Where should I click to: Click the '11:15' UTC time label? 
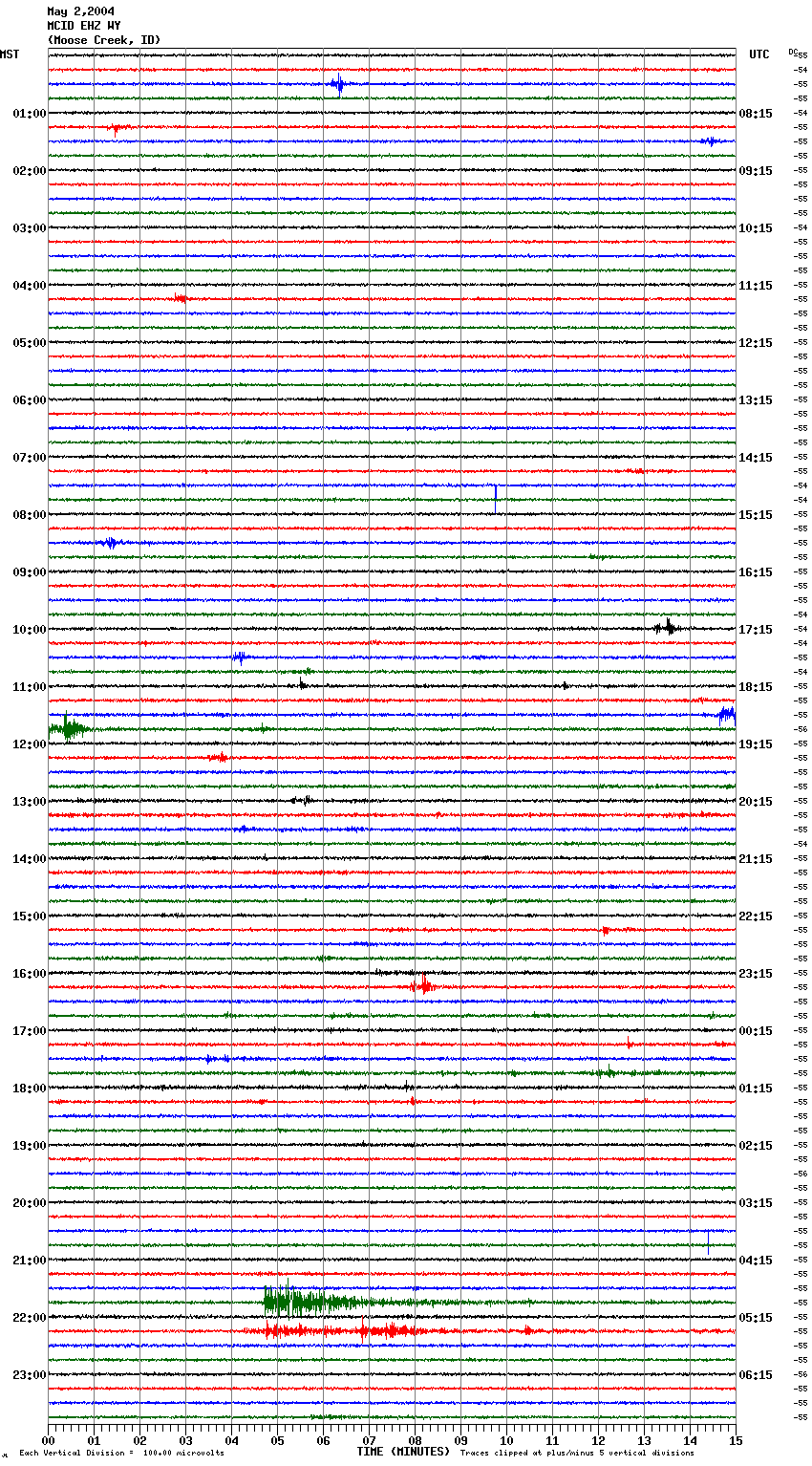[x=756, y=286]
